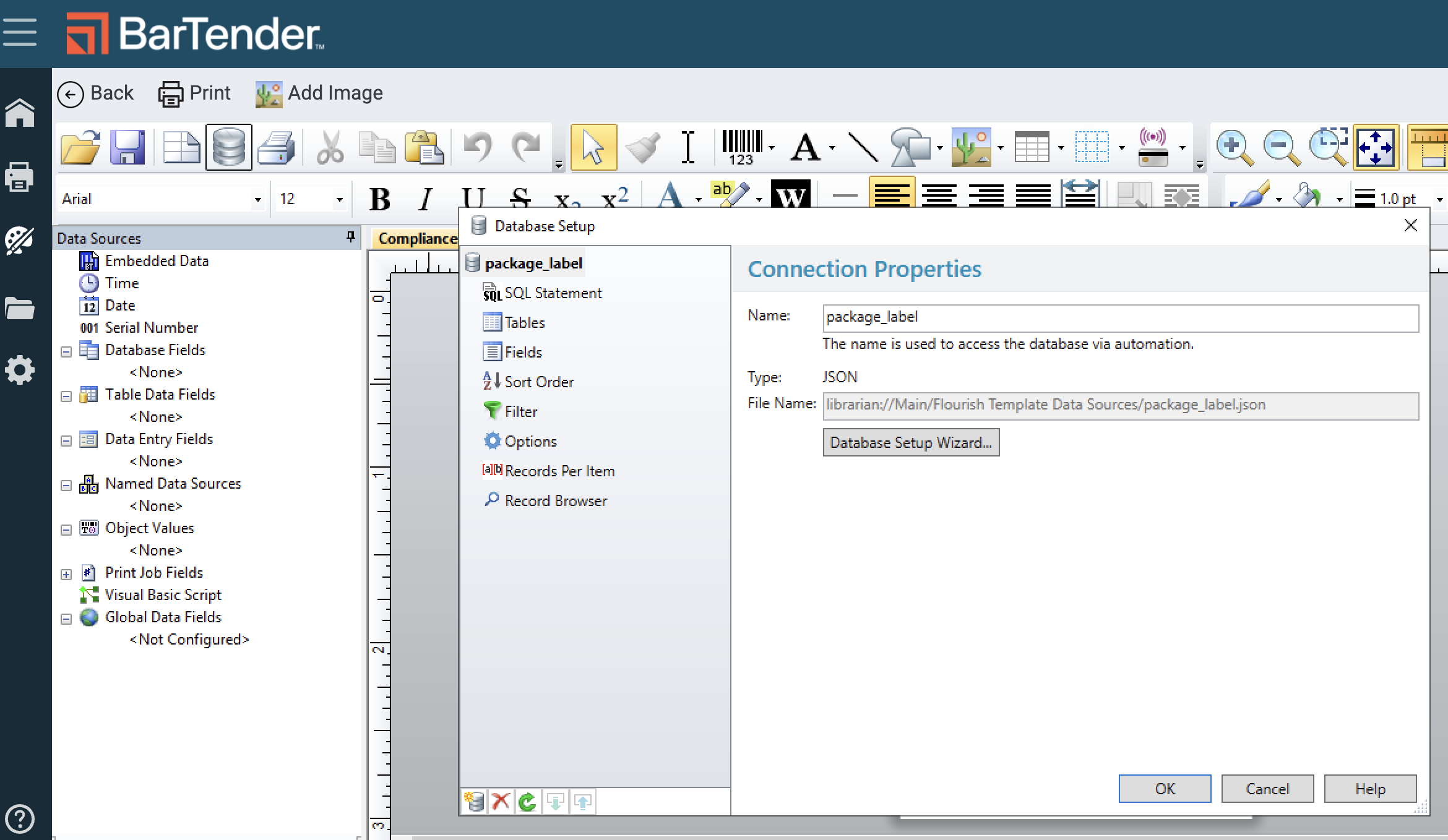Toggle Italic text formatting

click(x=425, y=199)
